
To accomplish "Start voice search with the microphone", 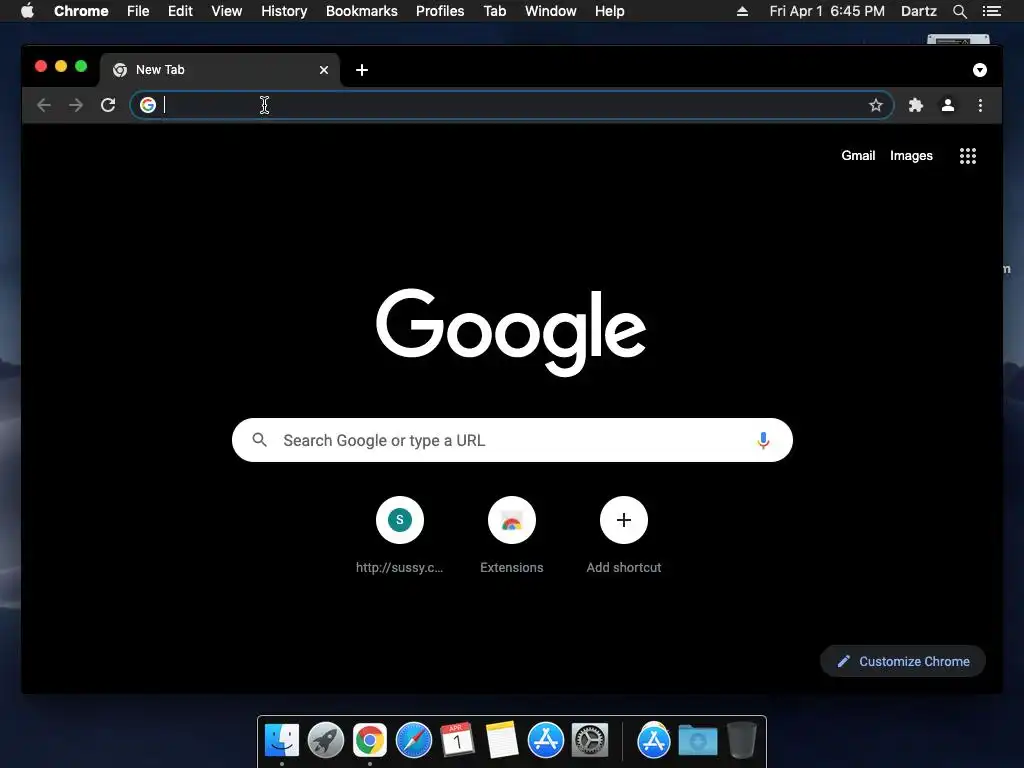I will point(763,440).
